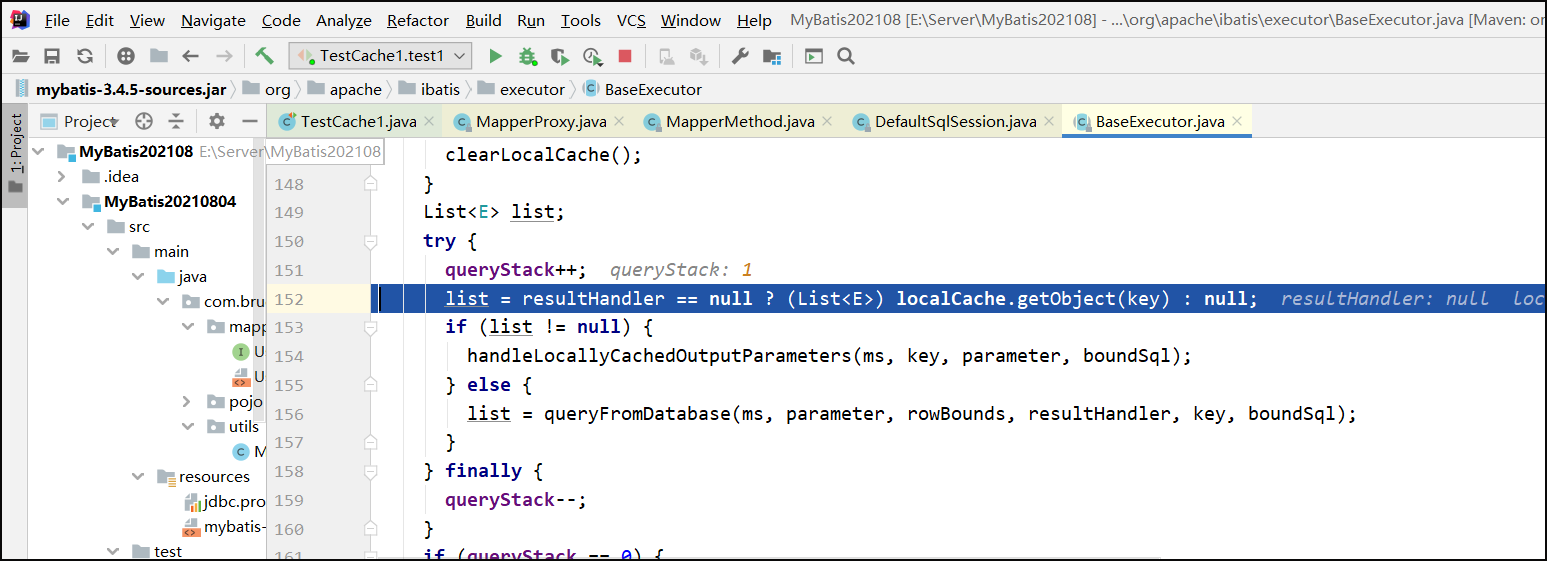The image size is (1547, 561).
Task: Collapse the MyBatis202108 root node
Action: 39,152
